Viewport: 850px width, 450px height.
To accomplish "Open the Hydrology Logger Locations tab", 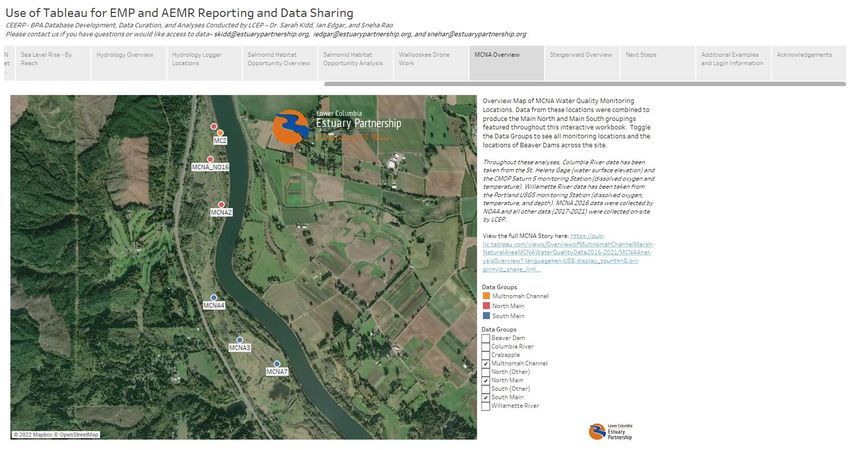I will 204,63.
